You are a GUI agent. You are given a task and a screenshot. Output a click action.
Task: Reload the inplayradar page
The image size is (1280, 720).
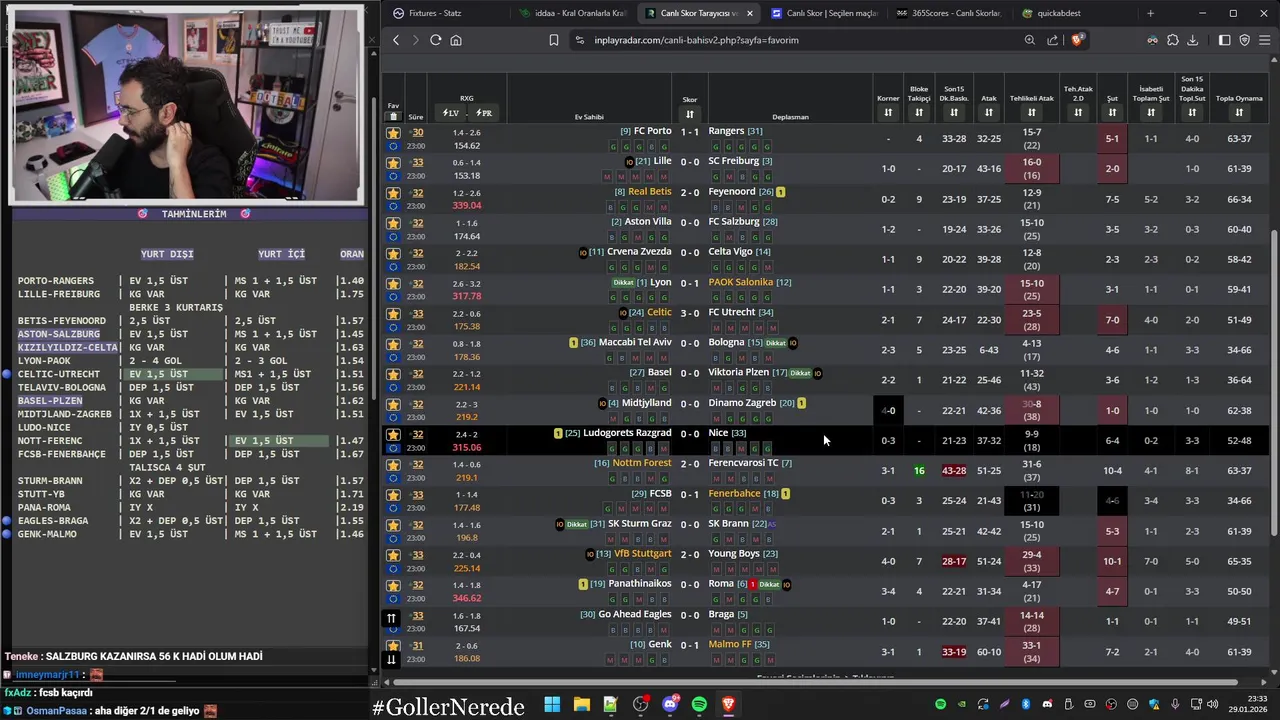click(435, 40)
